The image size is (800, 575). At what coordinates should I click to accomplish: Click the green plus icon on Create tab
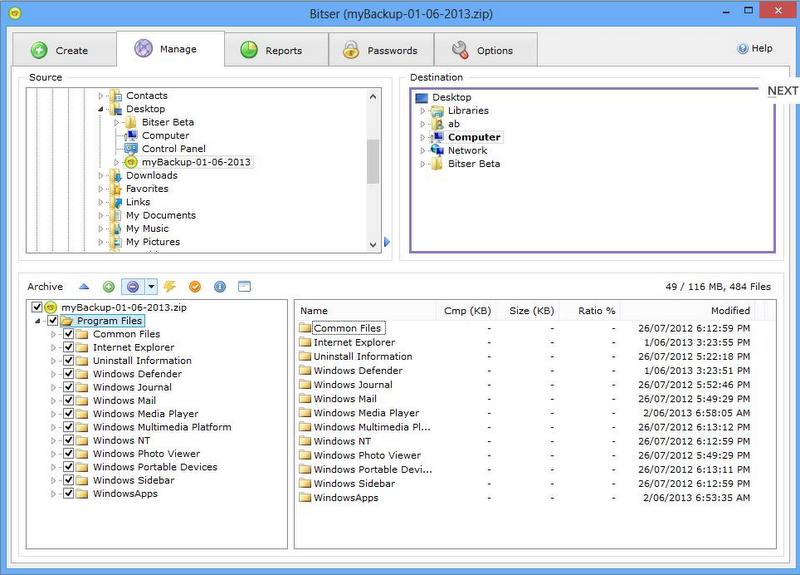pyautogui.click(x=39, y=50)
